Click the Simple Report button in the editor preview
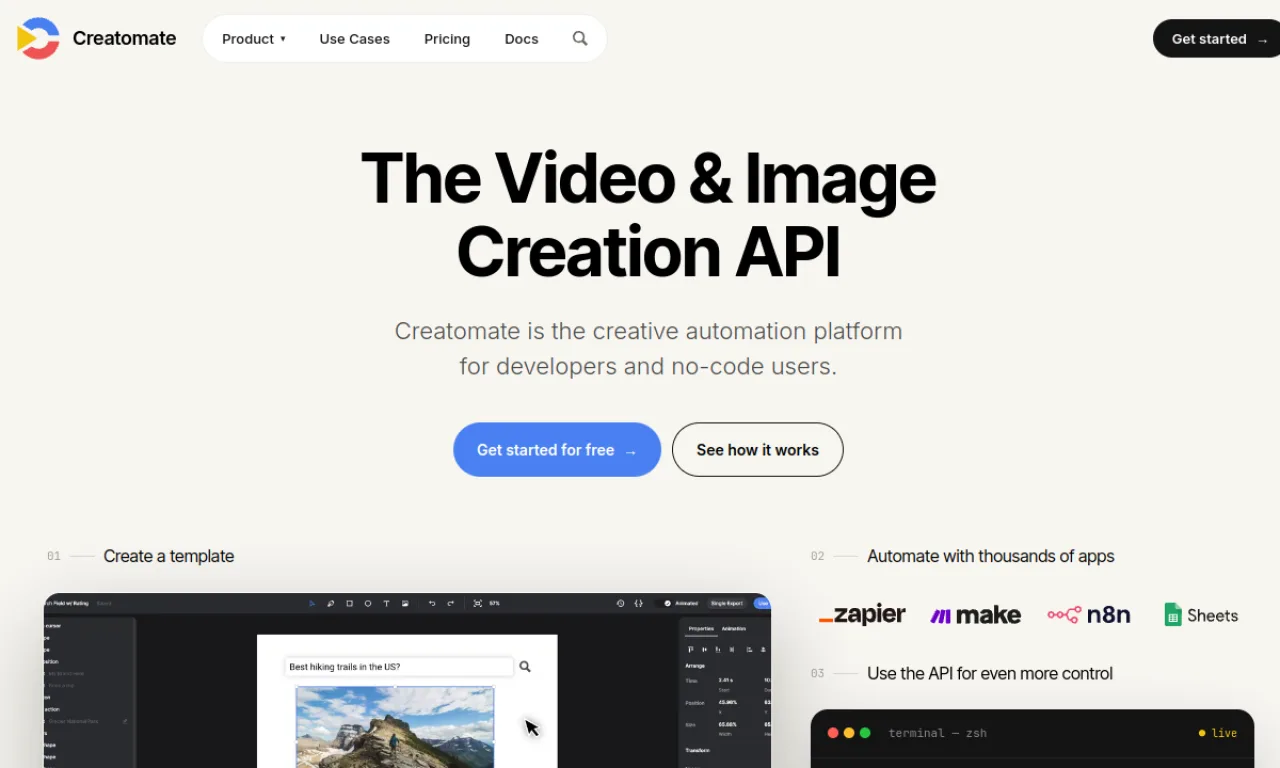Image resolution: width=1280 pixels, height=768 pixels. point(727,603)
